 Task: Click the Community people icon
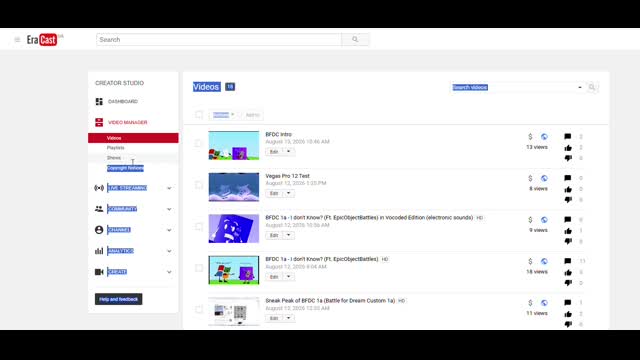(x=99, y=209)
